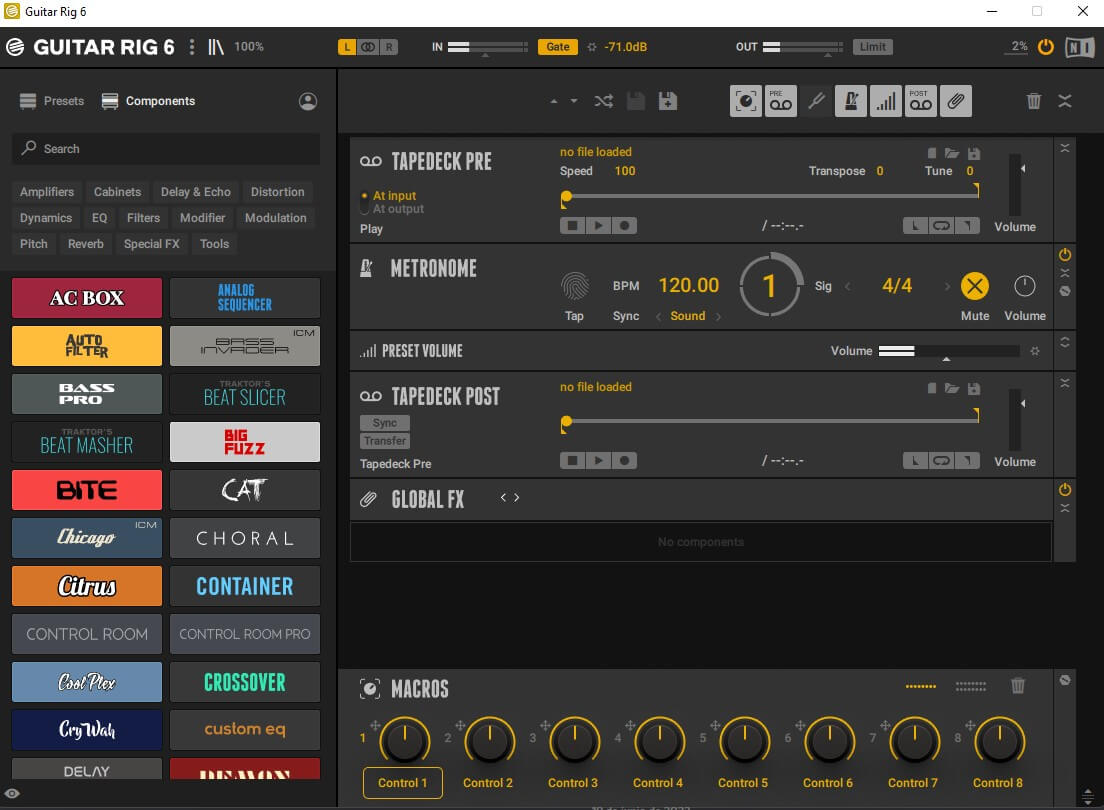This screenshot has height=810, width=1104.
Task: Stop playback in Tapedeck Post
Action: click(x=572, y=461)
